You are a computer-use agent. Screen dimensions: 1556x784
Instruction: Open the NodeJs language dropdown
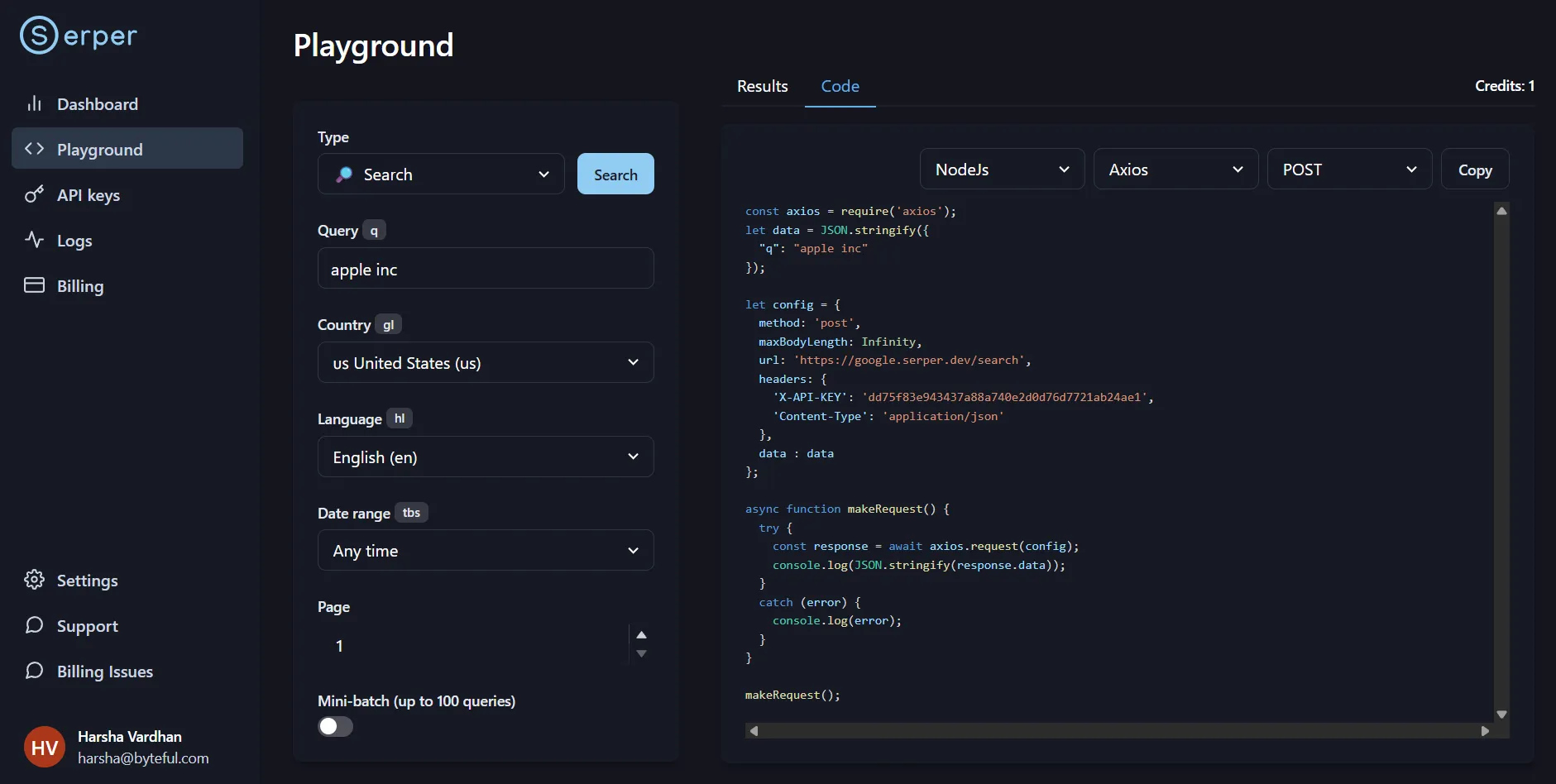tap(1002, 169)
